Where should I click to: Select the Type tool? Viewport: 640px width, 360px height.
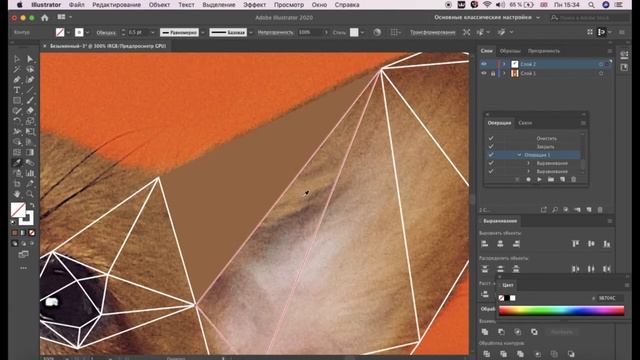(x=17, y=90)
